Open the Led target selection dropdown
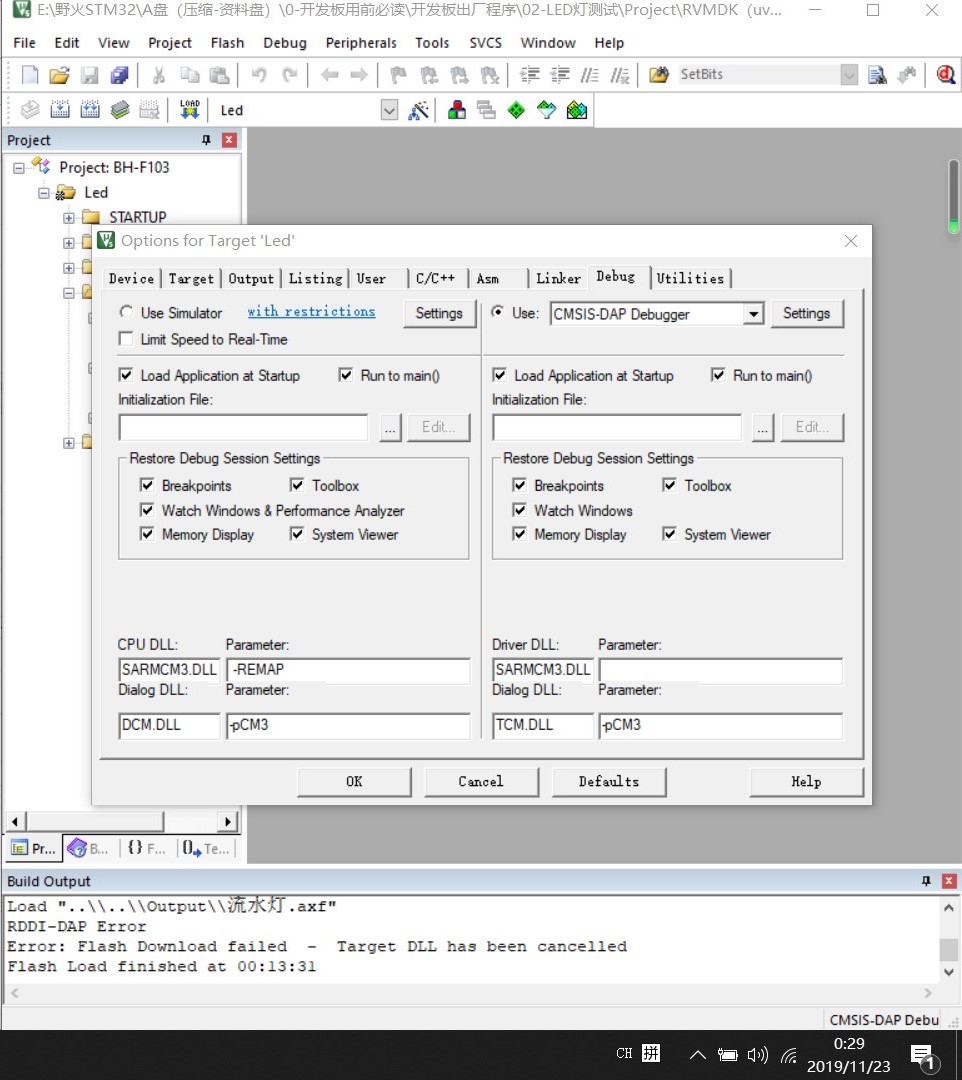 389,111
